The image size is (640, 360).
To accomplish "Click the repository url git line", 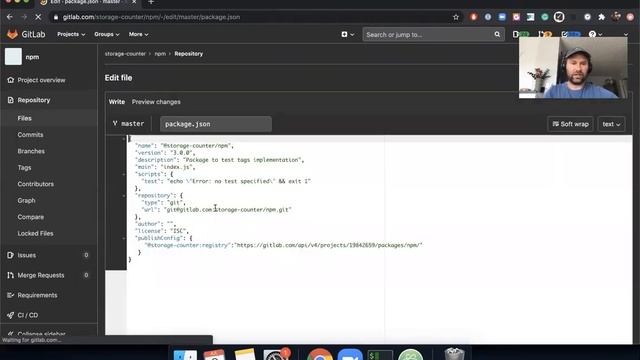I will [216, 210].
